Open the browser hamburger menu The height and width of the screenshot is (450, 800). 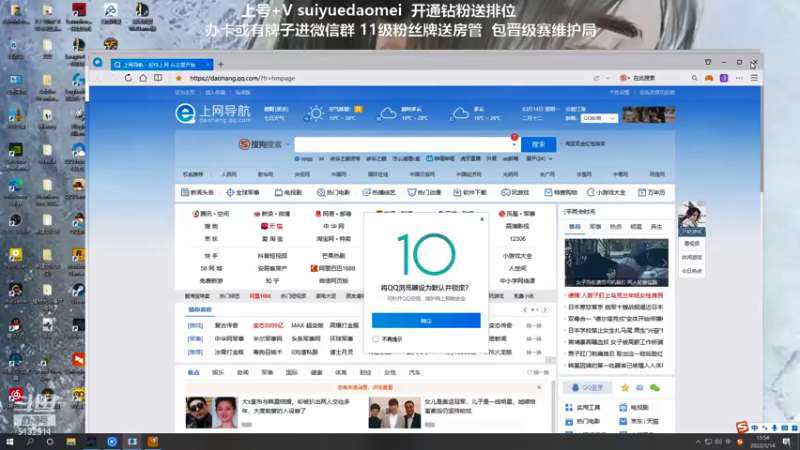[x=754, y=78]
